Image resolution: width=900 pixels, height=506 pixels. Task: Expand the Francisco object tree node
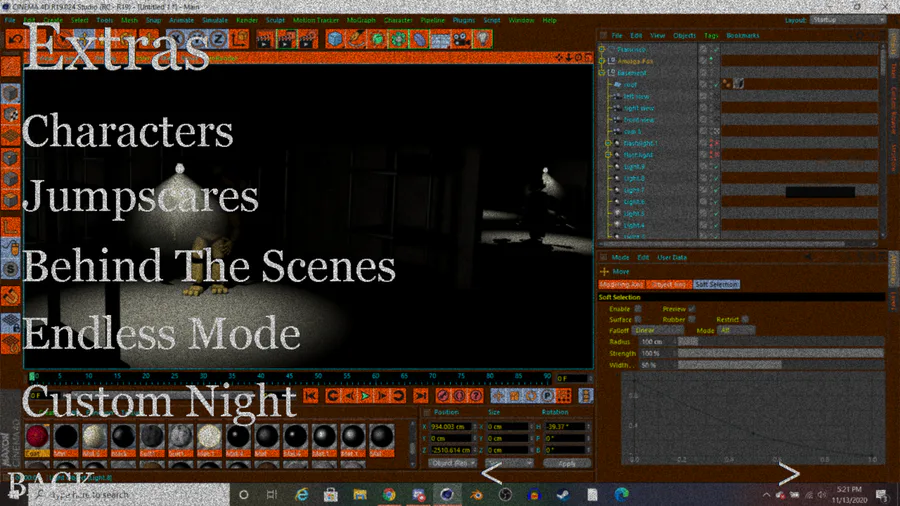pos(602,49)
